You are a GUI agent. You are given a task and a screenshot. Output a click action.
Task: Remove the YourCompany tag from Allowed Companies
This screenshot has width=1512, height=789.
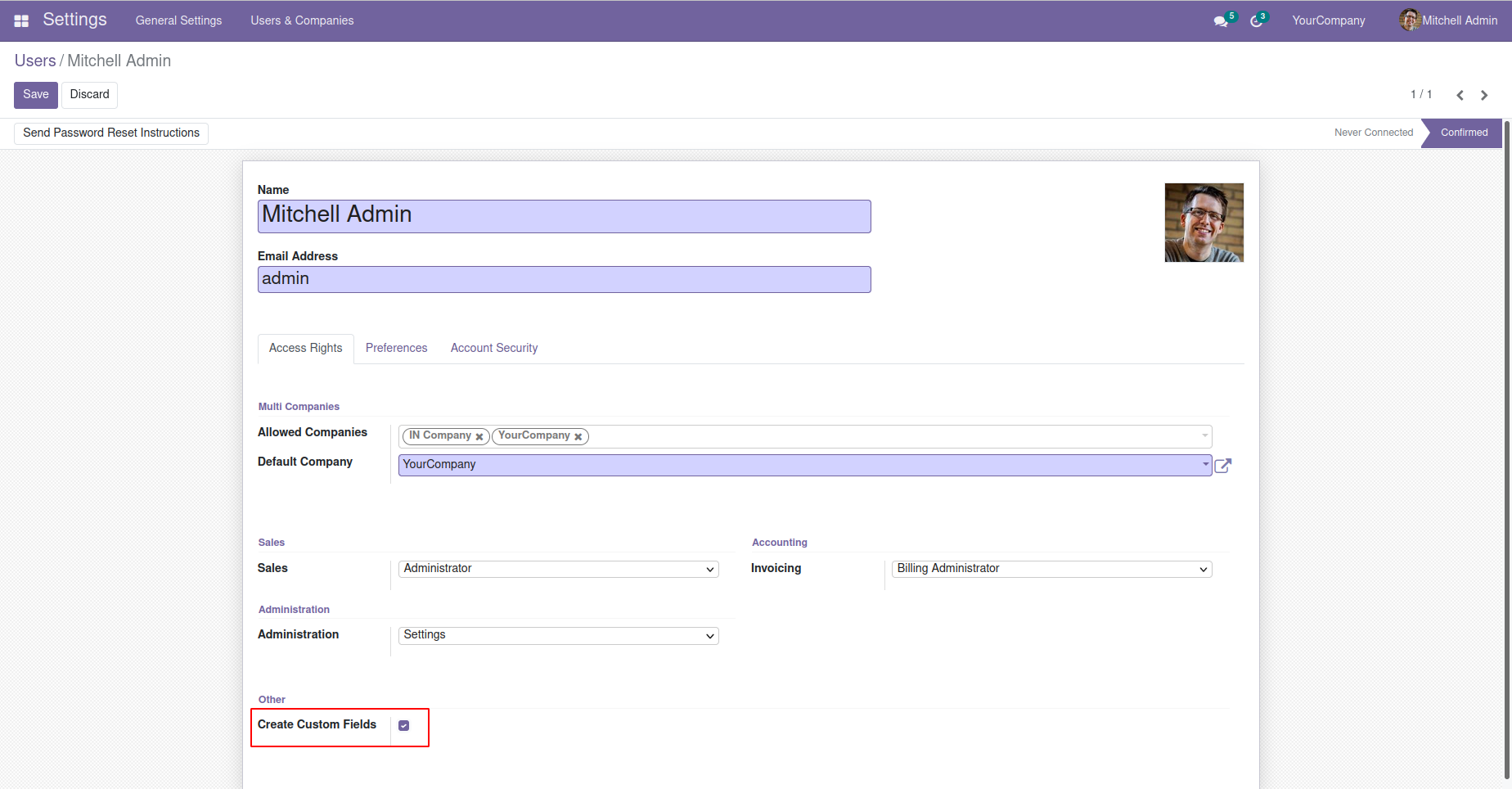578,437
